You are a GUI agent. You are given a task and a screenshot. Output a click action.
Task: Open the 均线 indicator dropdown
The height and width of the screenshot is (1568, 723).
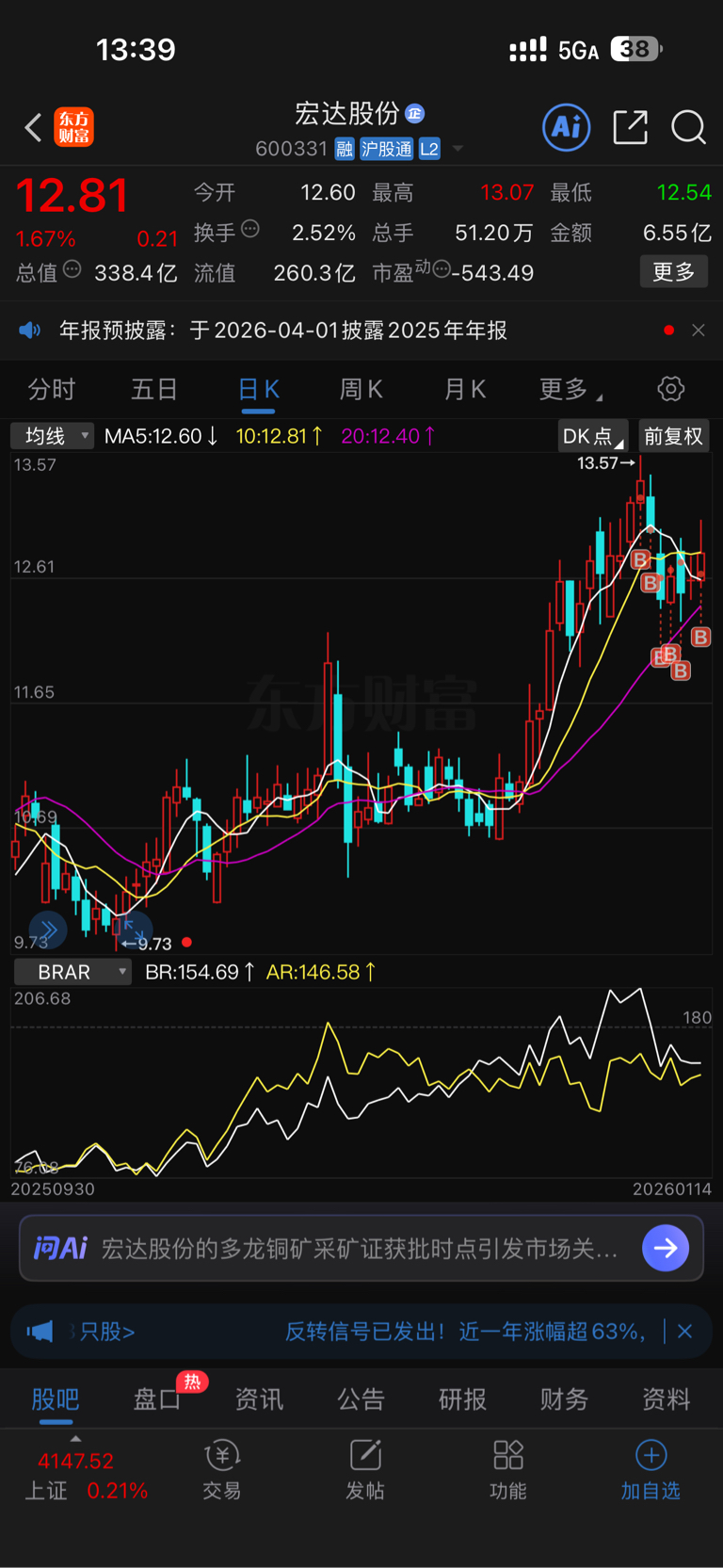pos(52,436)
